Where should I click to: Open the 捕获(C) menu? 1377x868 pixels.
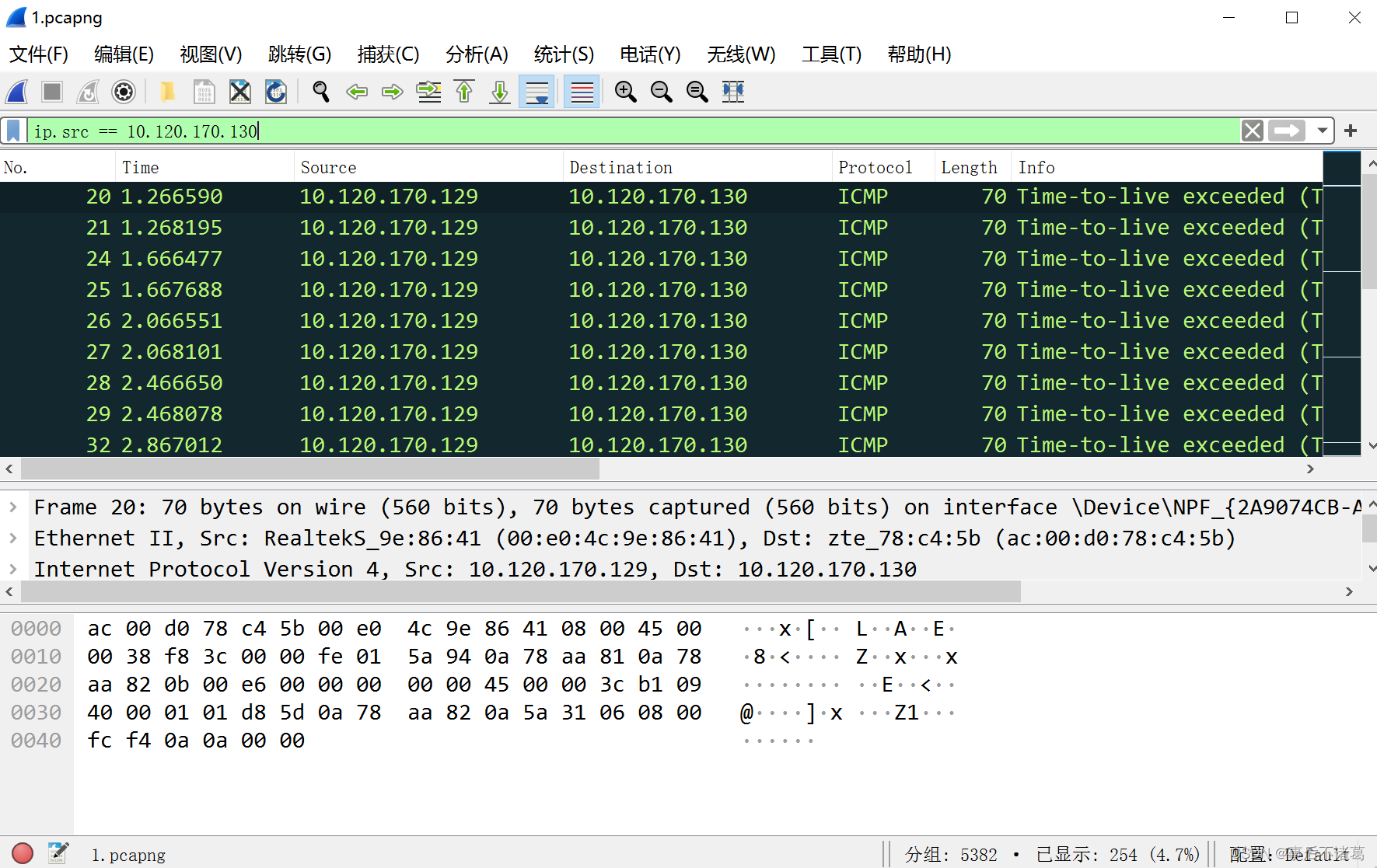tap(388, 54)
